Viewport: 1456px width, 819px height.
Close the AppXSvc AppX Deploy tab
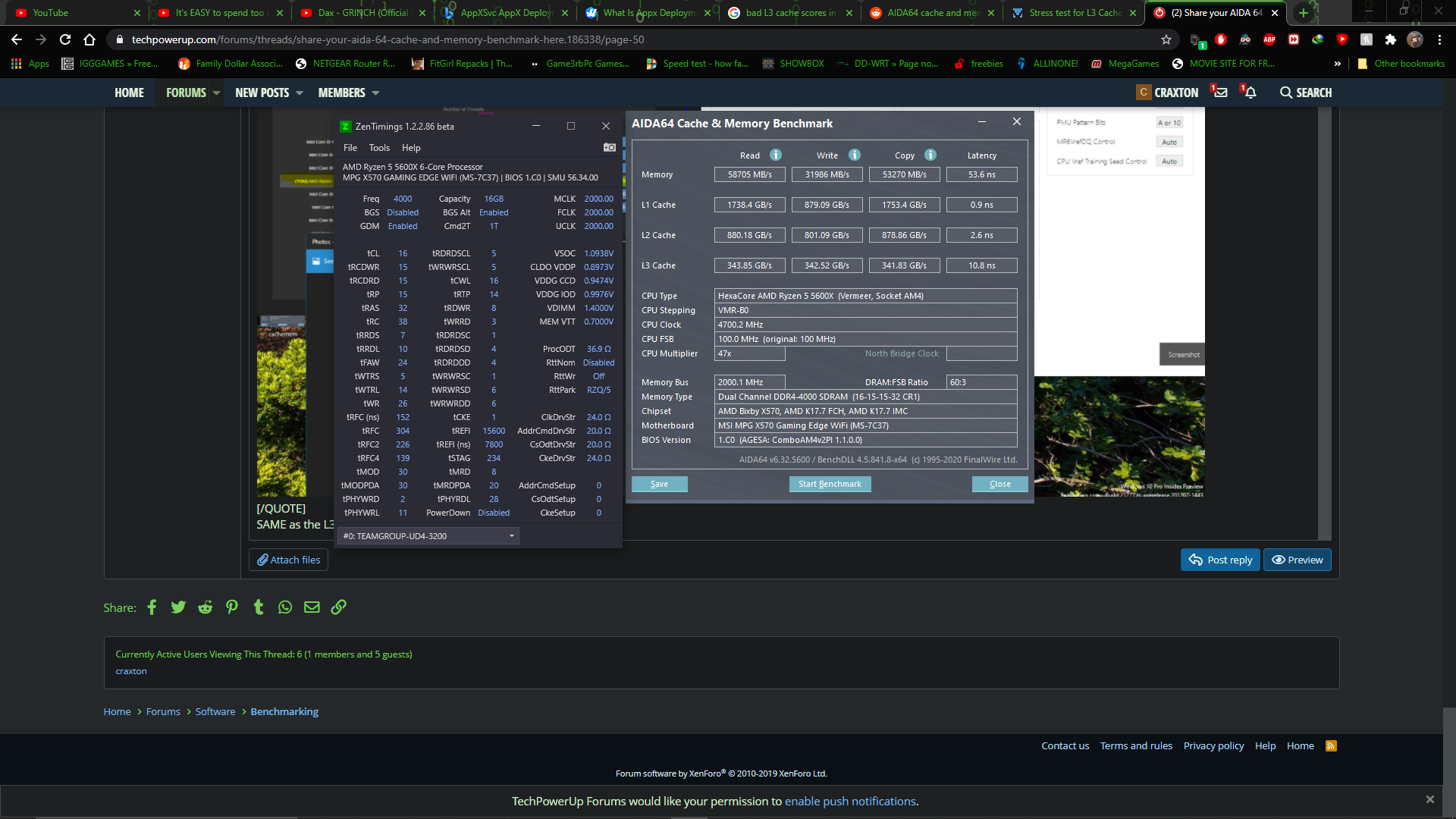(565, 13)
